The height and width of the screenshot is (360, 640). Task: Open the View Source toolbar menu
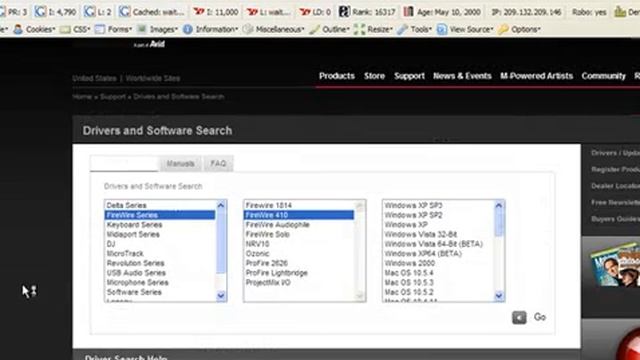point(465,29)
